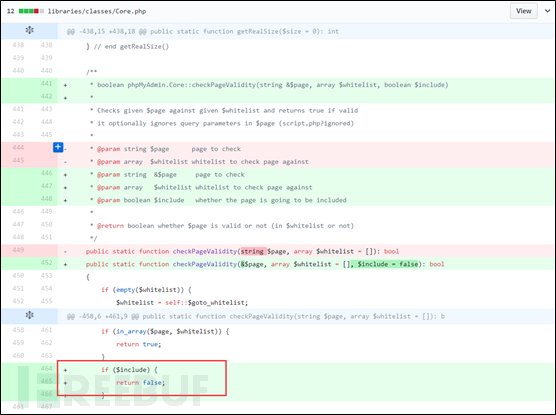Click 'it optionally ignores query parameters' comment
The width and height of the screenshot is (556, 415).
(222, 123)
